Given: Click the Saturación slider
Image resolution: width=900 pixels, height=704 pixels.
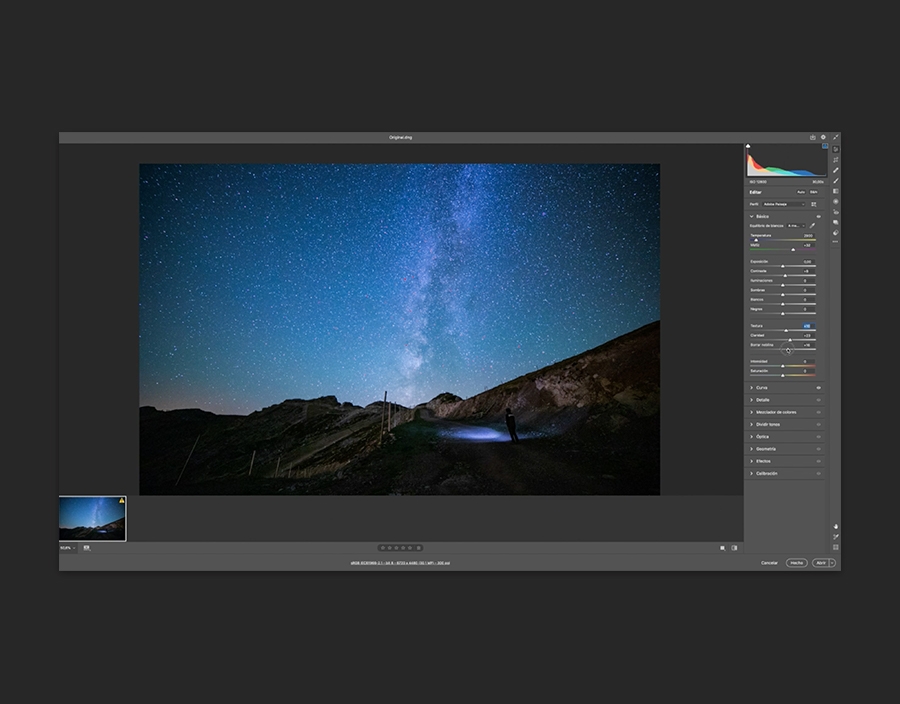Looking at the screenshot, I should [783, 375].
